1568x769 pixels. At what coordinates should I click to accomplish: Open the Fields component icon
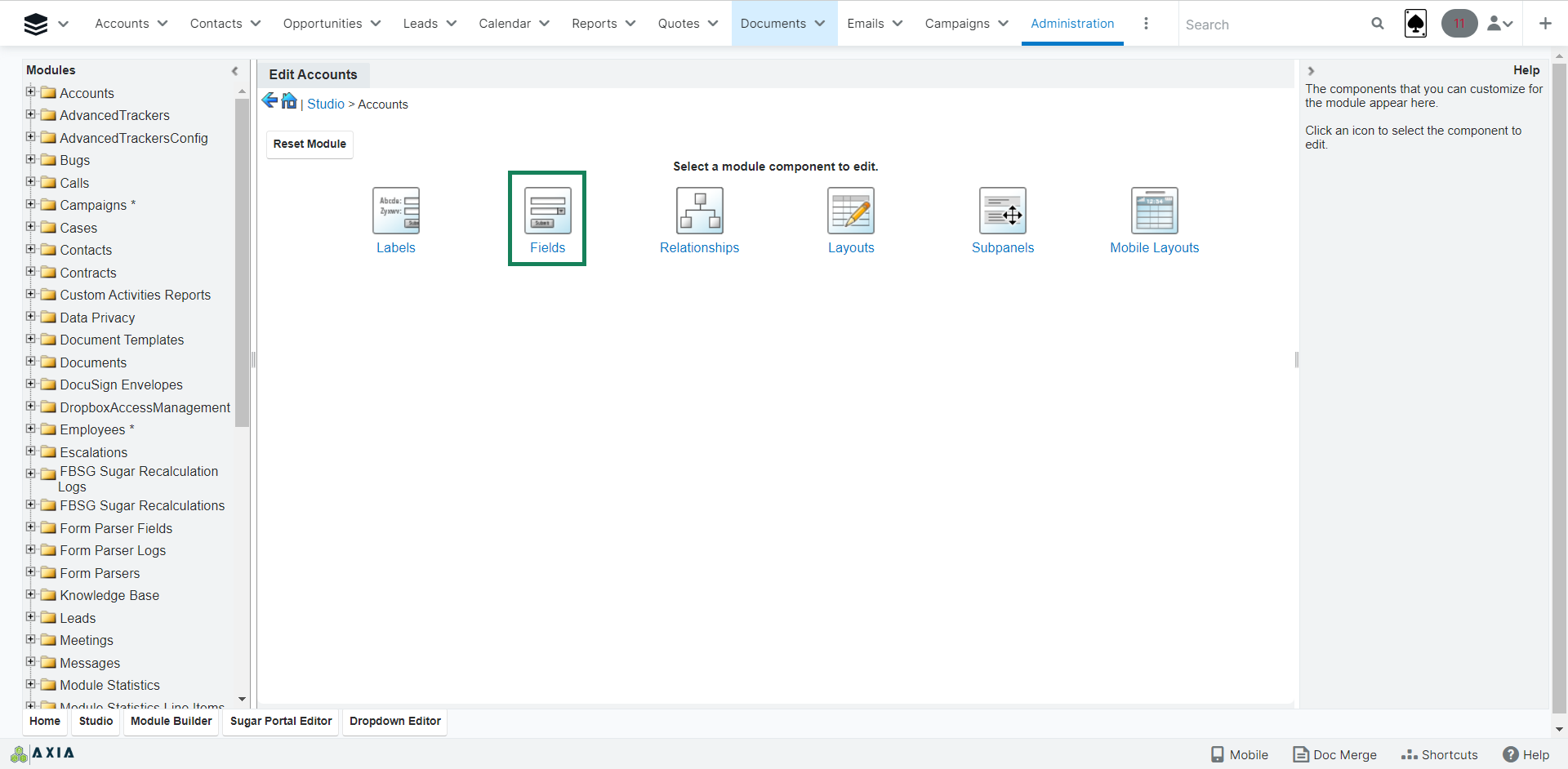(547, 211)
